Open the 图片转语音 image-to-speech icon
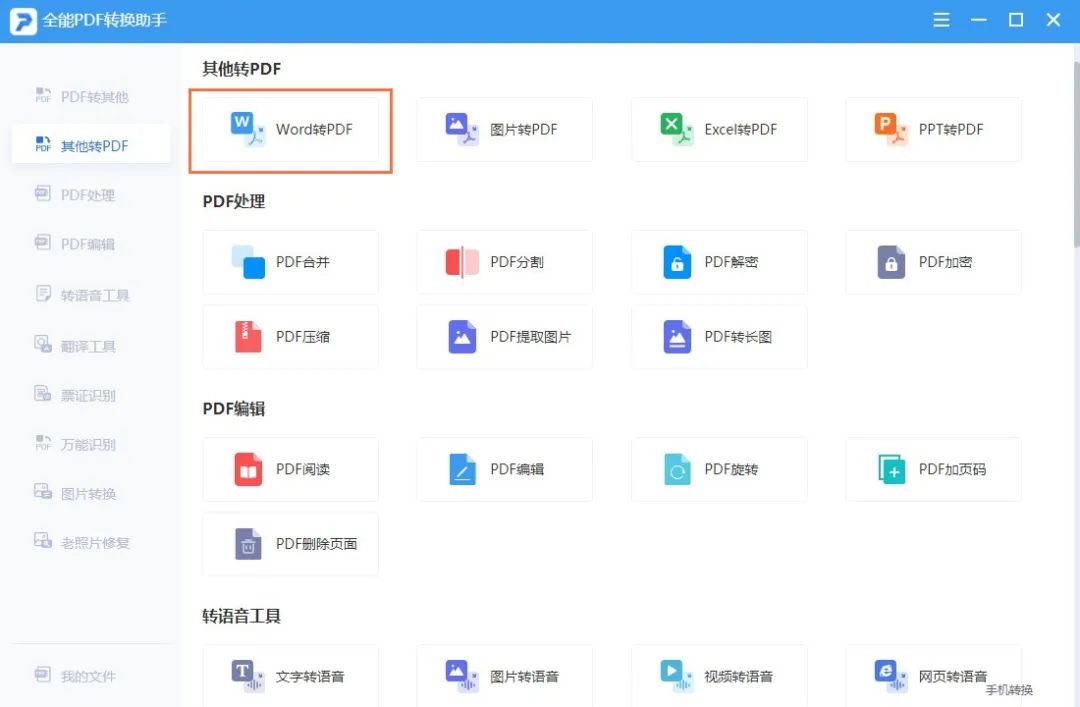Viewport: 1080px width, 707px height. tap(461, 676)
